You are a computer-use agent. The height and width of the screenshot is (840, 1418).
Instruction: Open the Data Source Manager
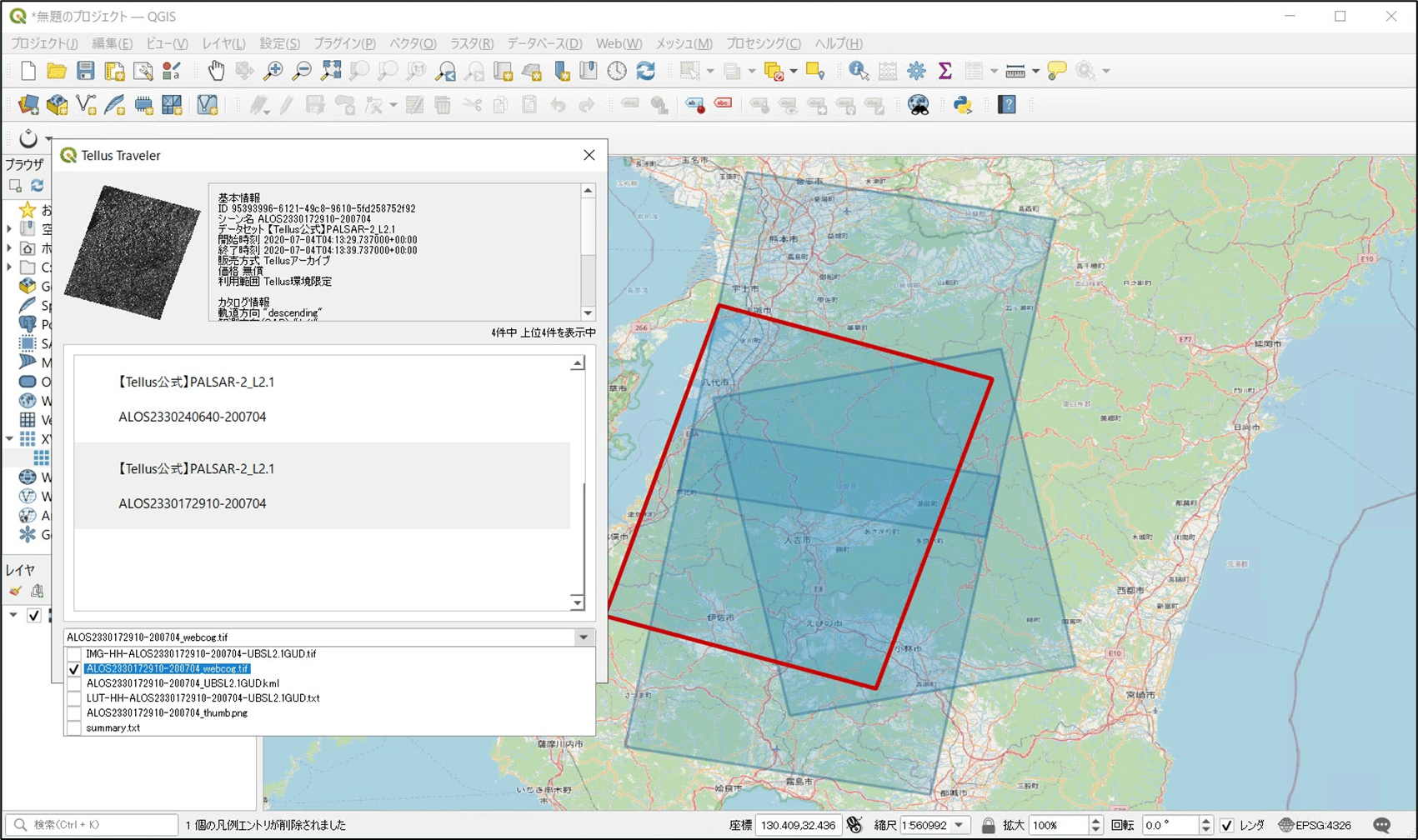[x=28, y=105]
